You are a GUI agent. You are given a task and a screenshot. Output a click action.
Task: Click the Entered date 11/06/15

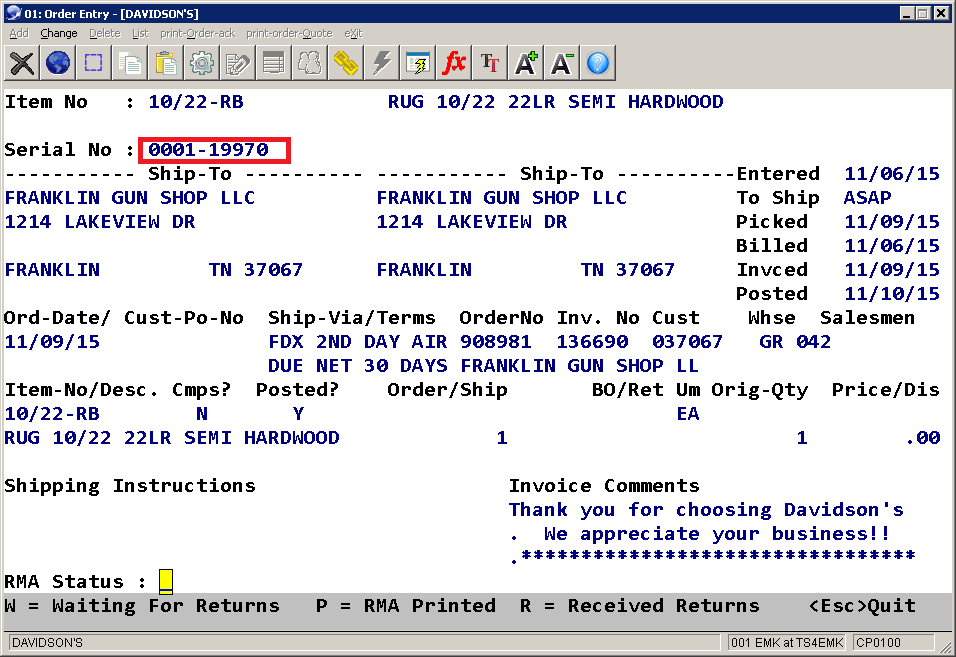click(892, 174)
